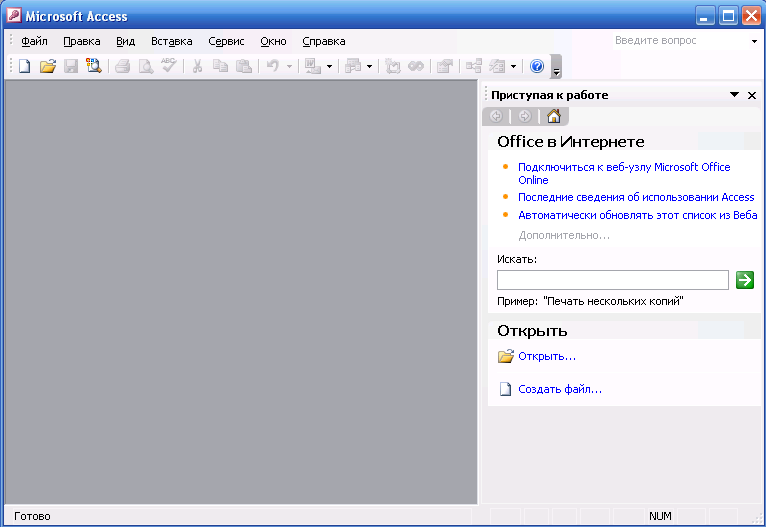
Task: Expand the Analyze dropdown arrow
Action: [369, 66]
